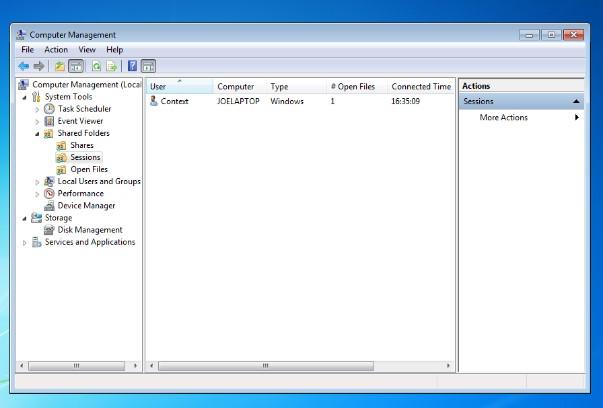Click the Computer Management title bar icon

click(x=21, y=35)
